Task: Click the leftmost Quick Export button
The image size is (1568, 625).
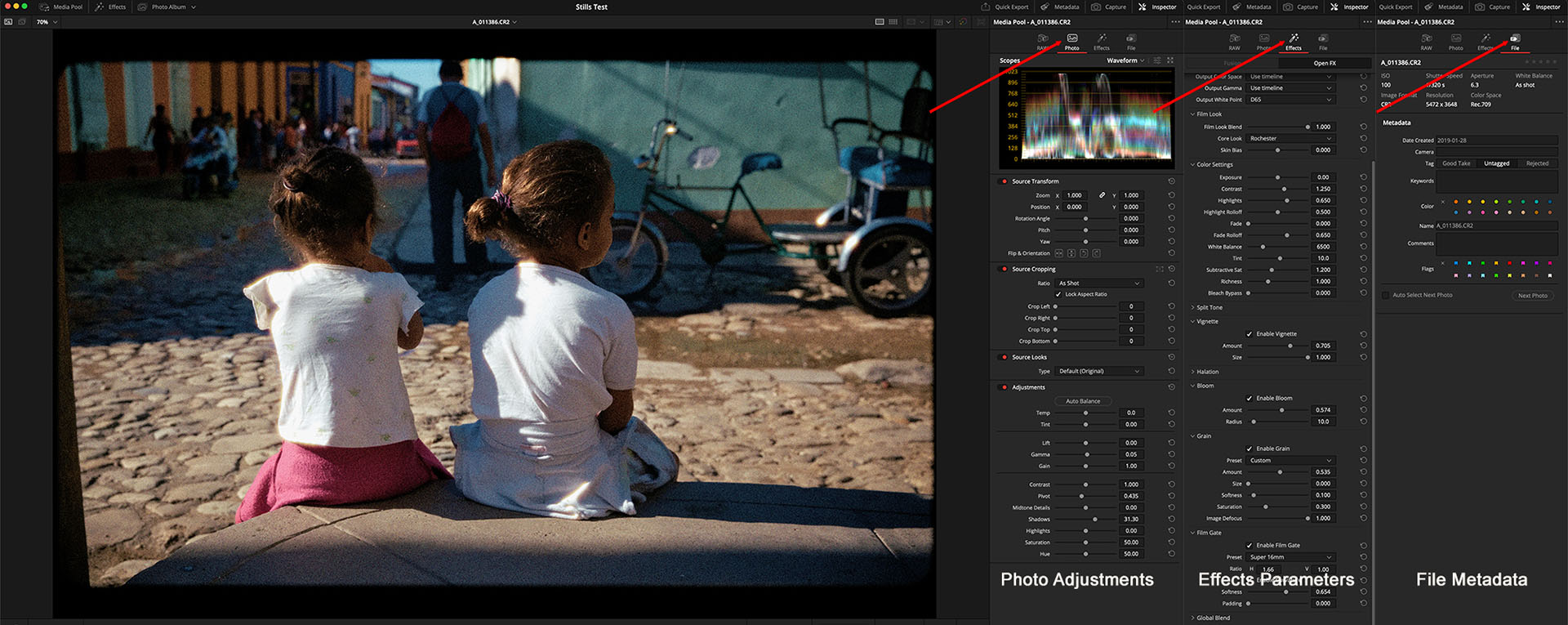Action: click(x=1005, y=7)
